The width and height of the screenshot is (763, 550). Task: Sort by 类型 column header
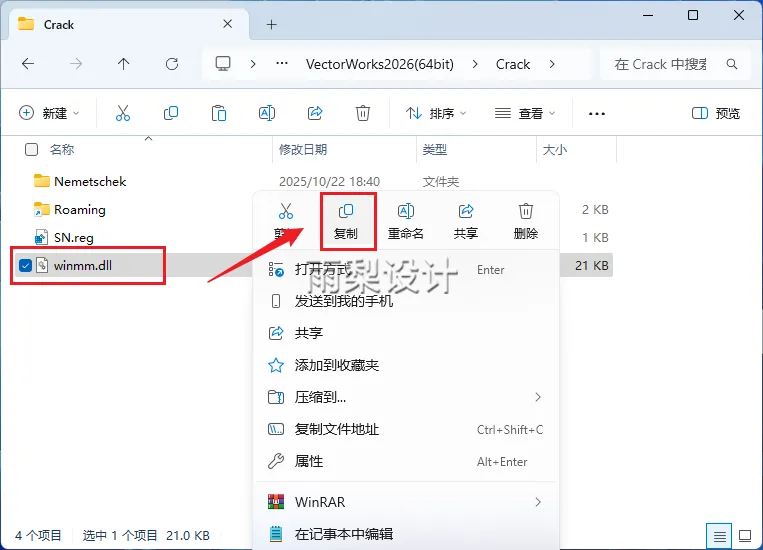click(x=435, y=149)
